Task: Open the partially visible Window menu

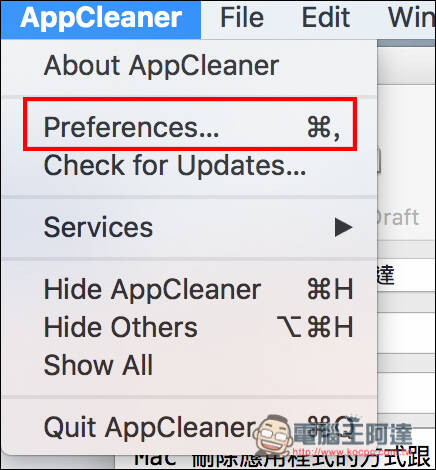Action: click(x=412, y=17)
